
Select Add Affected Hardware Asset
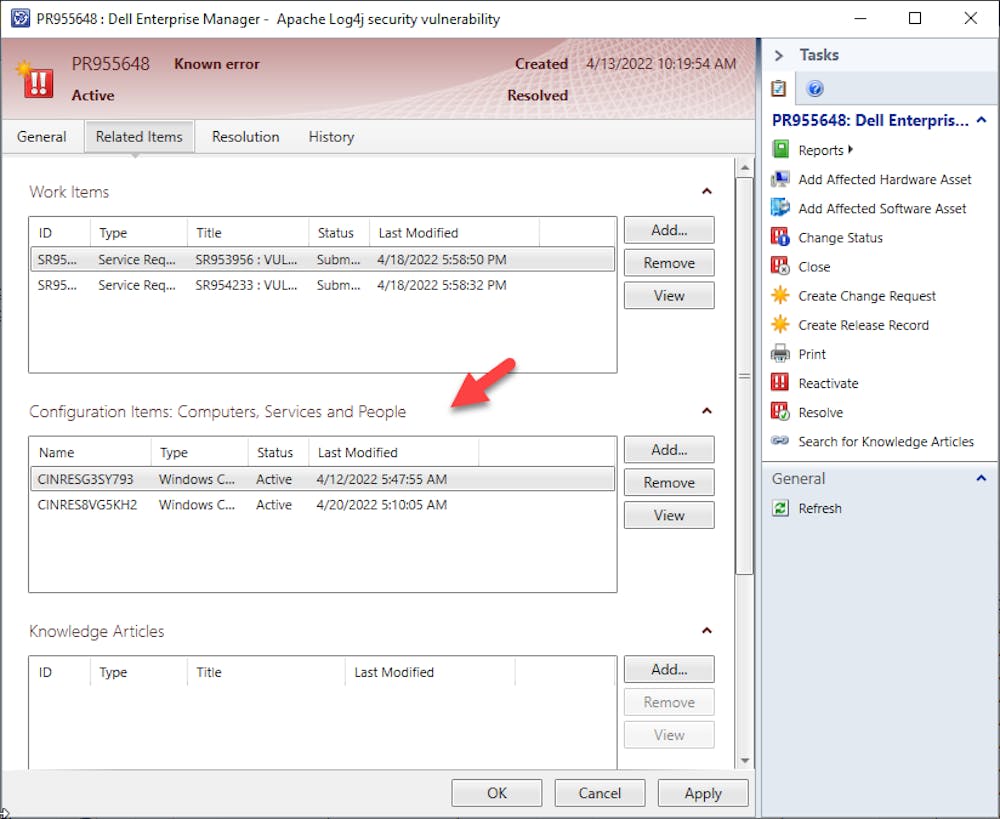click(x=886, y=180)
